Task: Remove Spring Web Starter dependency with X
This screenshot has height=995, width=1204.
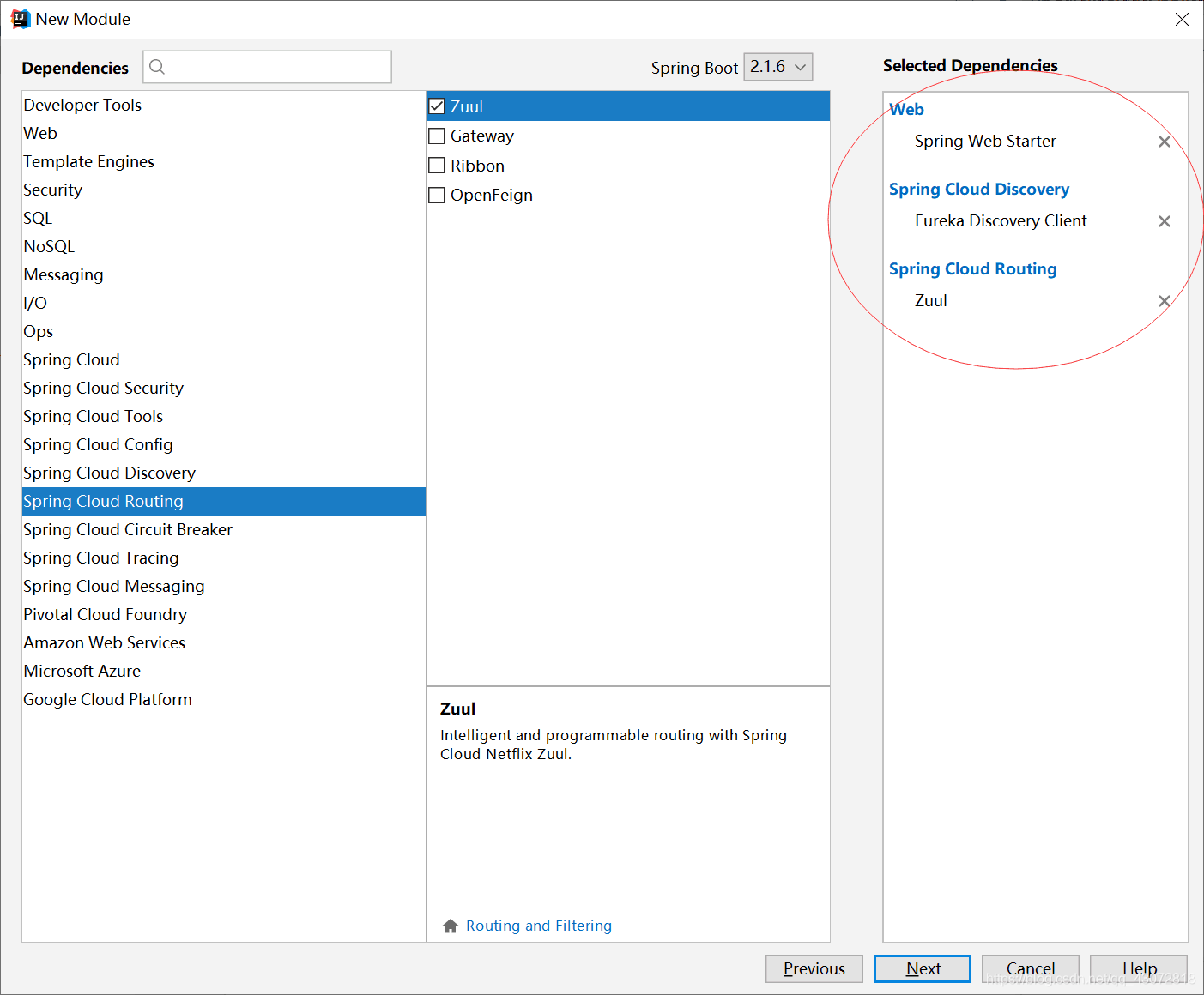Action: coord(1164,142)
